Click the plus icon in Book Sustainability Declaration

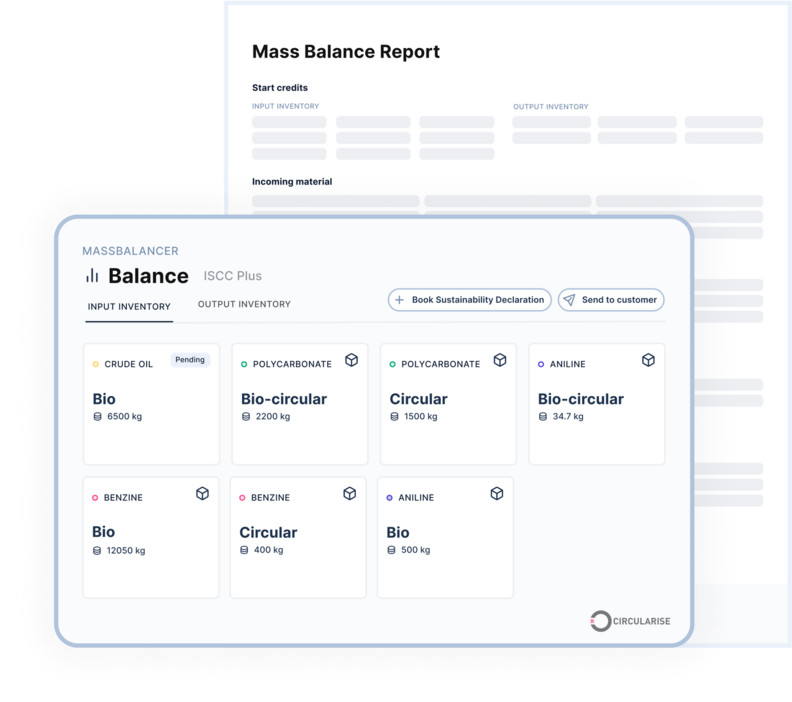[x=399, y=300]
